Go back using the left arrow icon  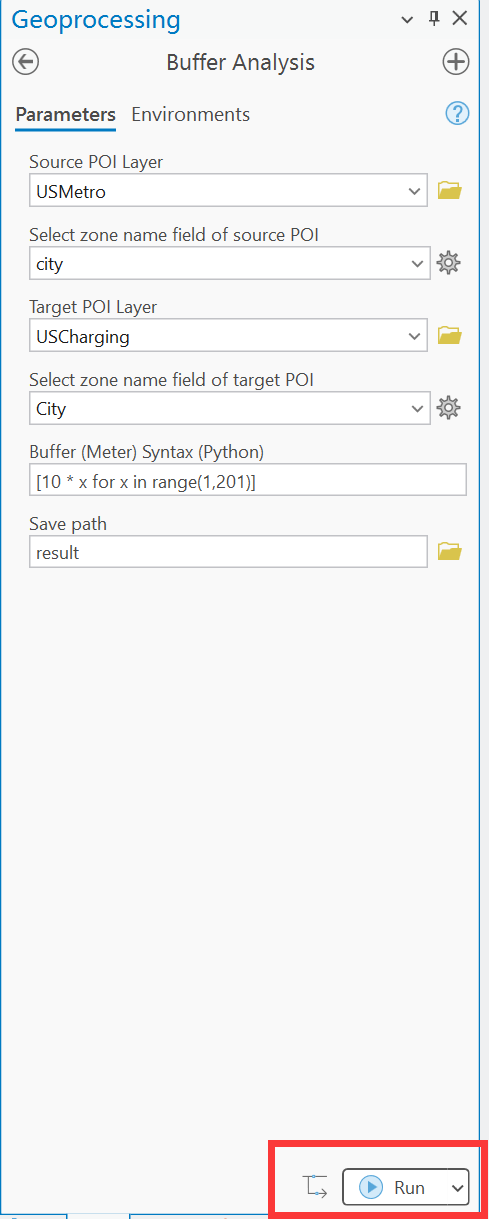(25, 62)
